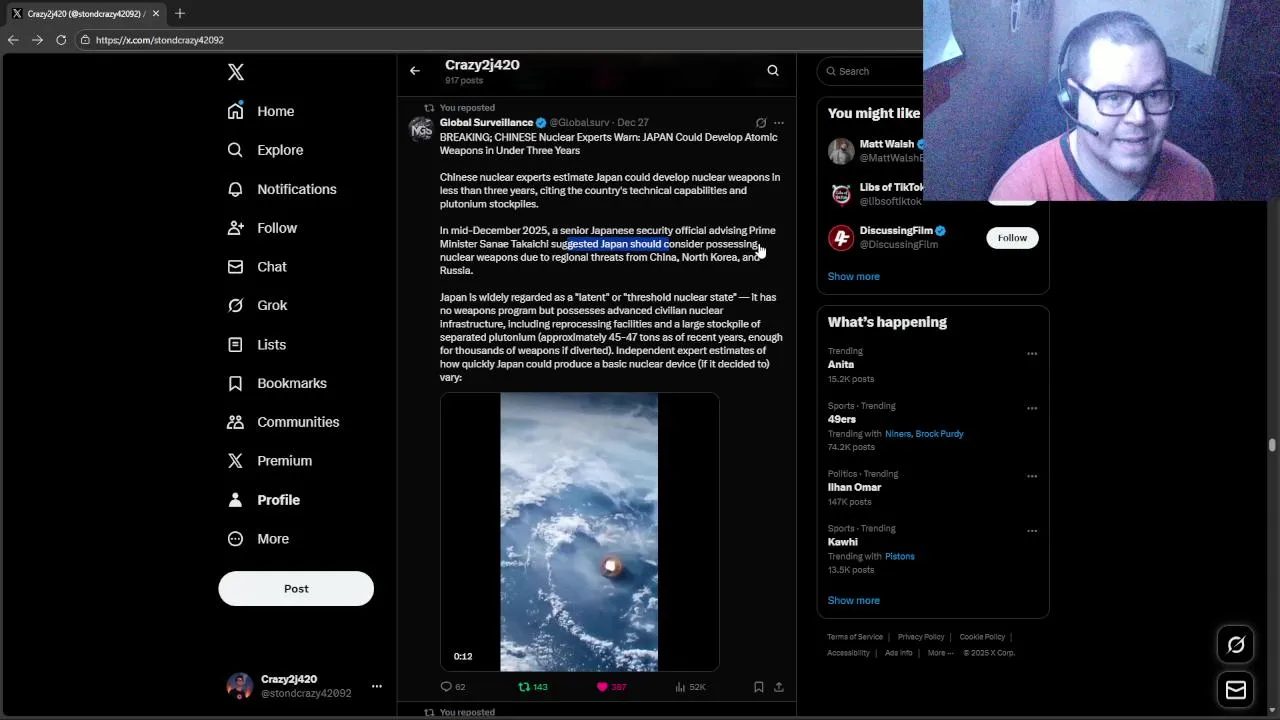The image size is (1280, 720).
Task: Open the floating Grok button
Action: coord(1236,645)
